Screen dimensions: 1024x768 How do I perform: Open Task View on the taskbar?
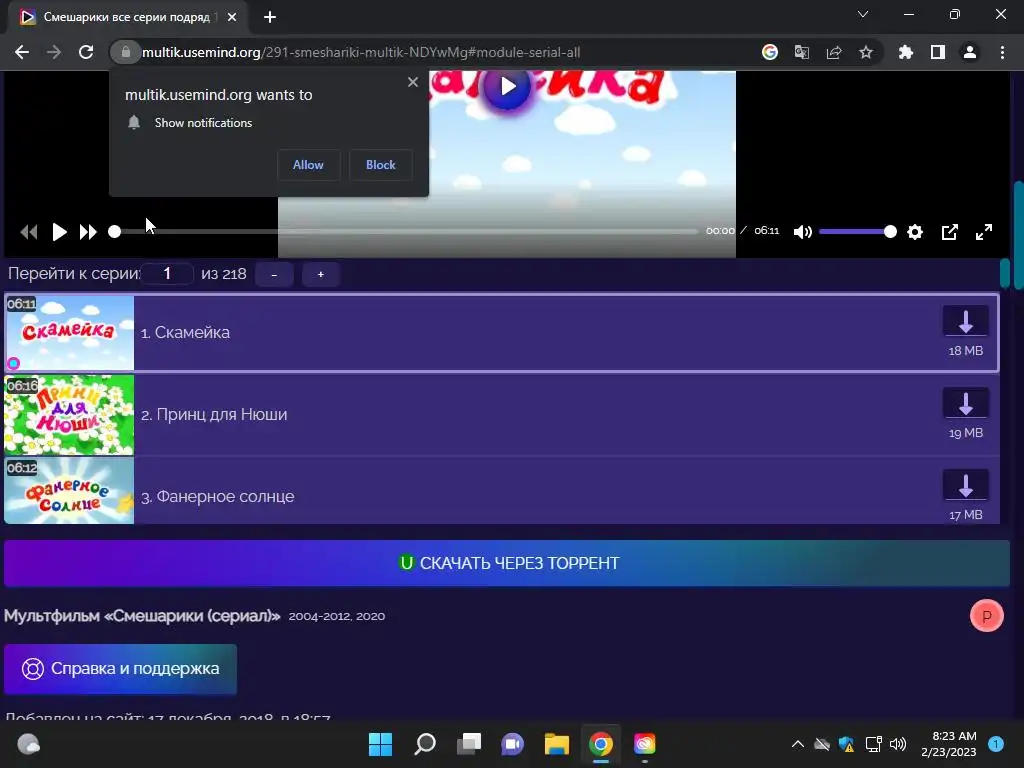point(469,744)
